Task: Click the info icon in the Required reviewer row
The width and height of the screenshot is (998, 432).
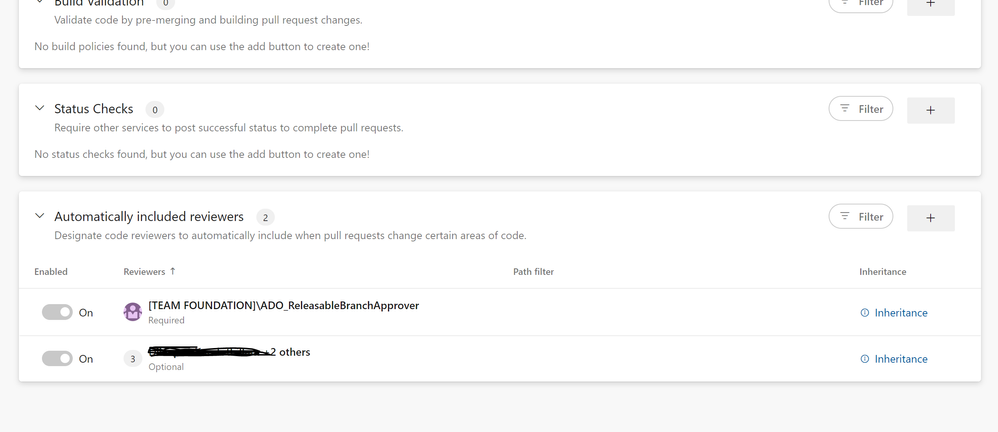Action: [865, 313]
